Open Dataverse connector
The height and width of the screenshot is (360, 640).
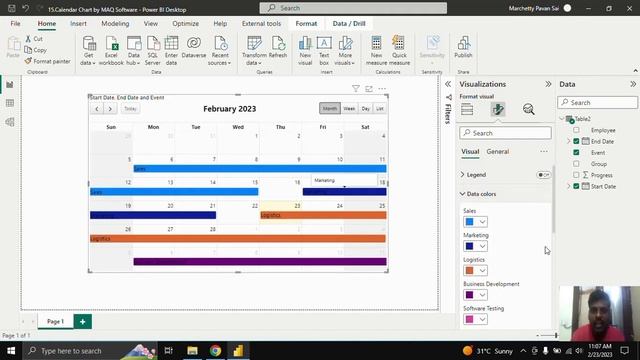click(194, 47)
